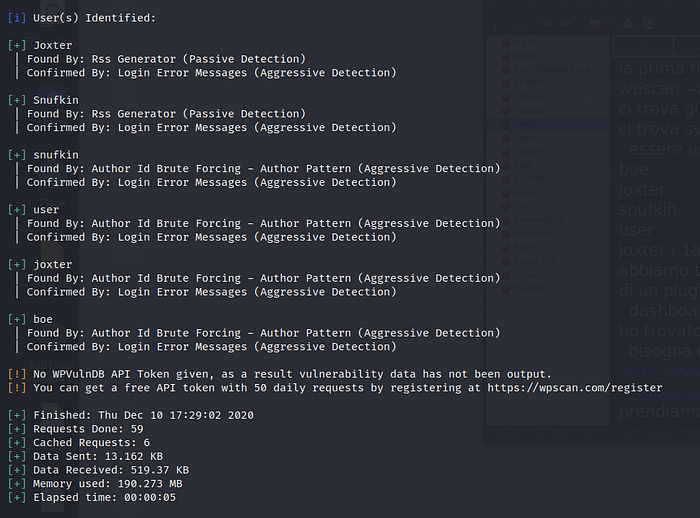The image size is (700, 518).
Task: Select the GameZone note
Action: click(x=532, y=274)
